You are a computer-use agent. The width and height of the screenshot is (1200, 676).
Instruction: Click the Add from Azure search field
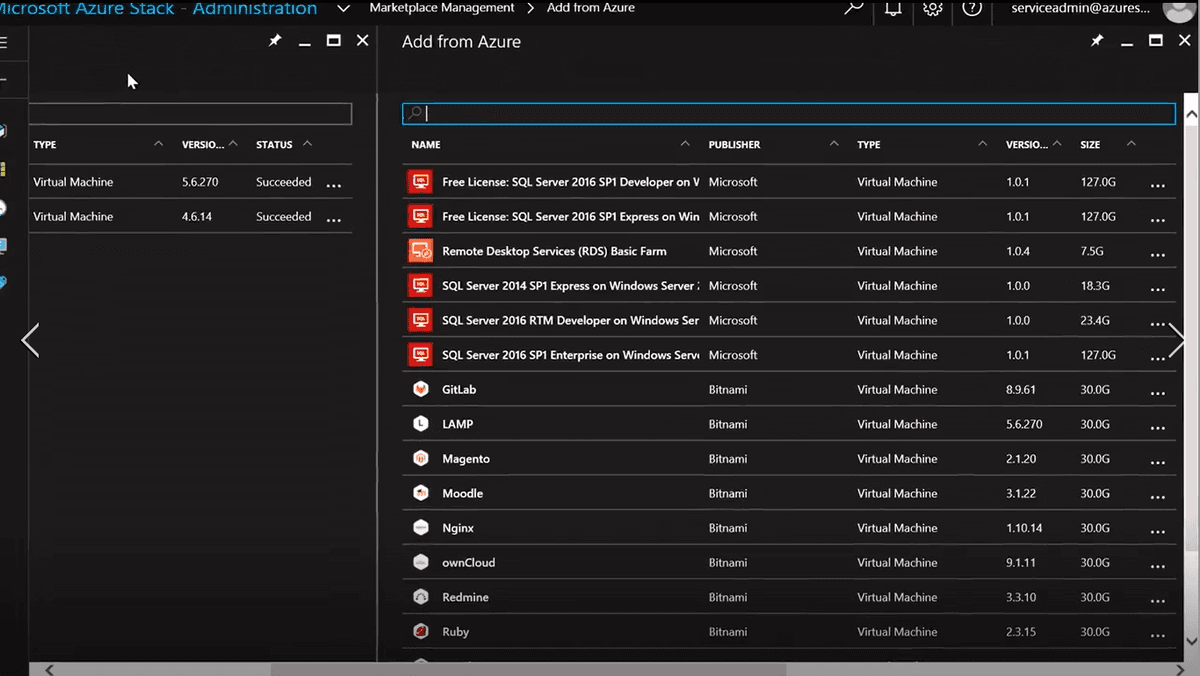pos(789,113)
